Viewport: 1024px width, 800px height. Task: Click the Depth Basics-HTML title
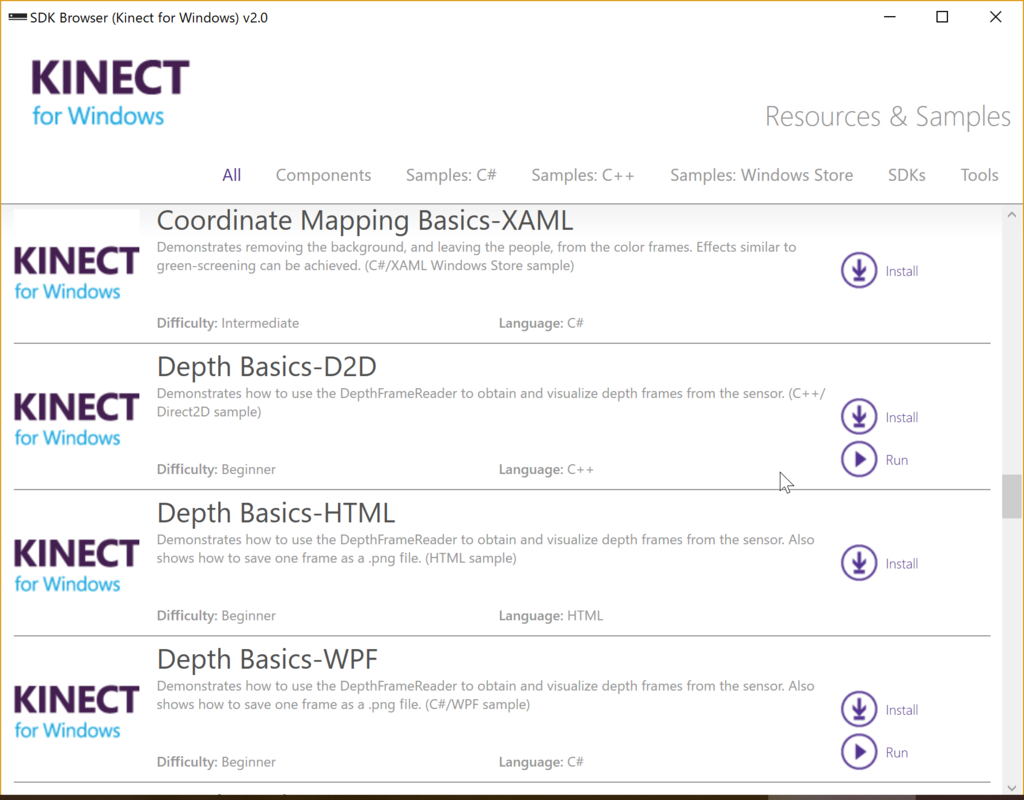pos(276,513)
